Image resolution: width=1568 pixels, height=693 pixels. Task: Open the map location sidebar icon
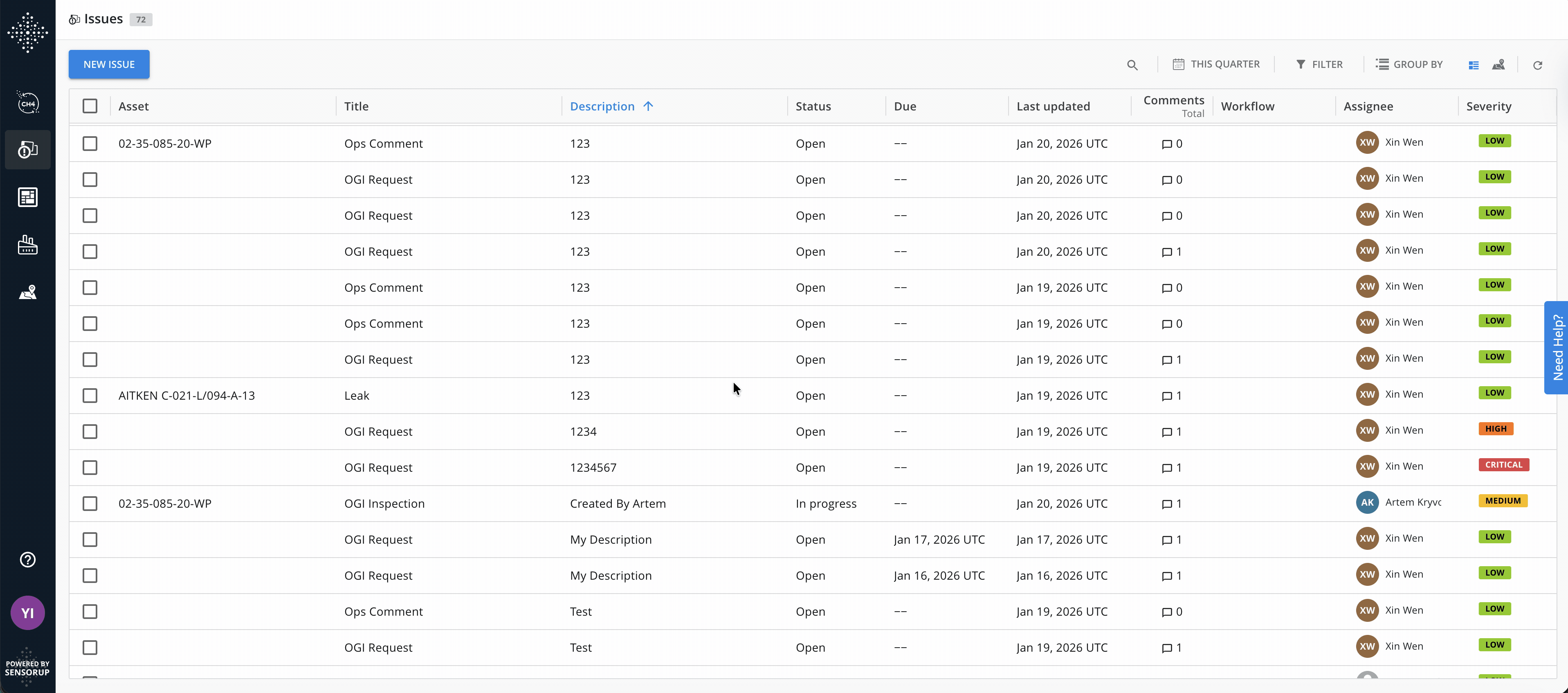[27, 292]
